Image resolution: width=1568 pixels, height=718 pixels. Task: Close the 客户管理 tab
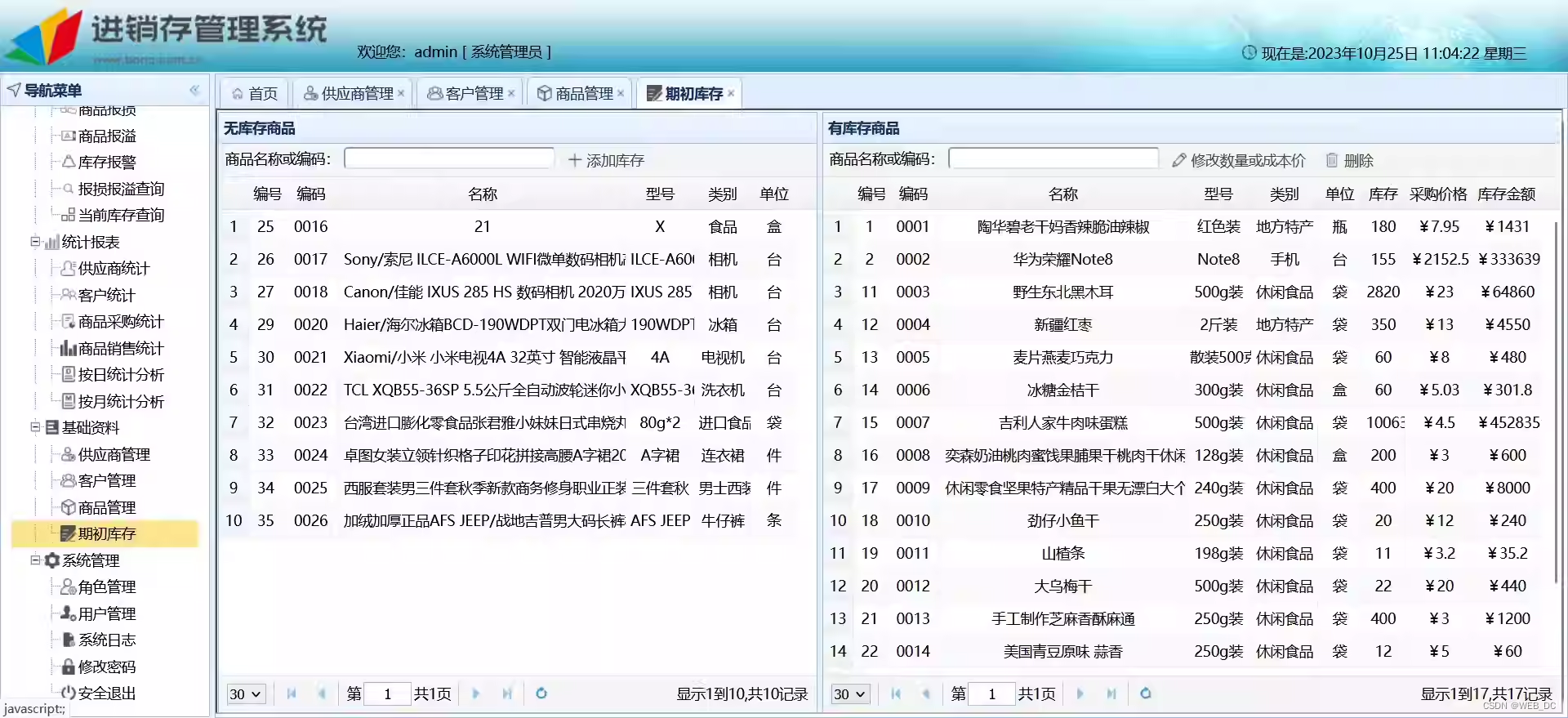pyautogui.click(x=511, y=93)
